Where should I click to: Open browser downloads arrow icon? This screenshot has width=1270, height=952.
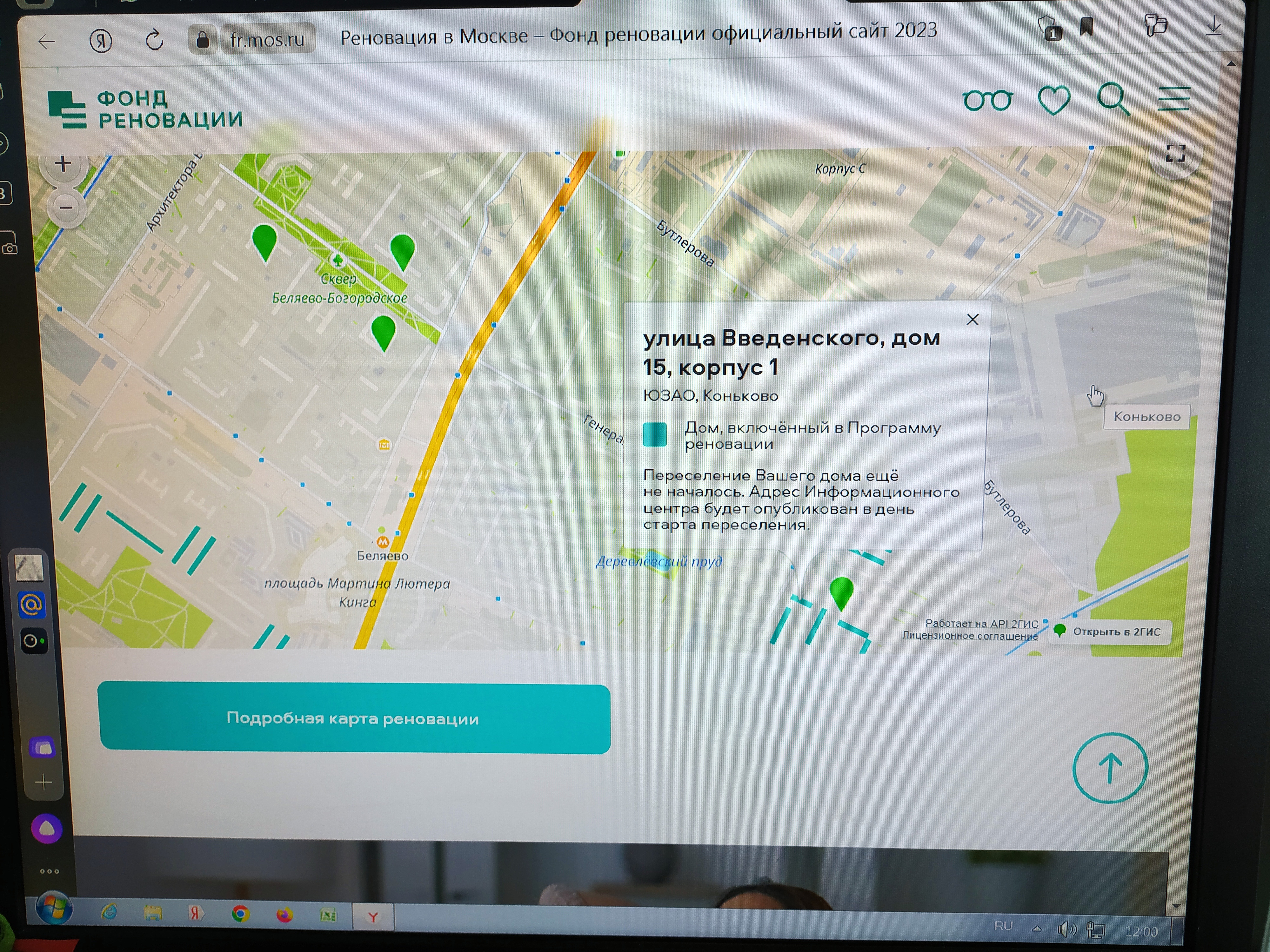coord(1214,26)
